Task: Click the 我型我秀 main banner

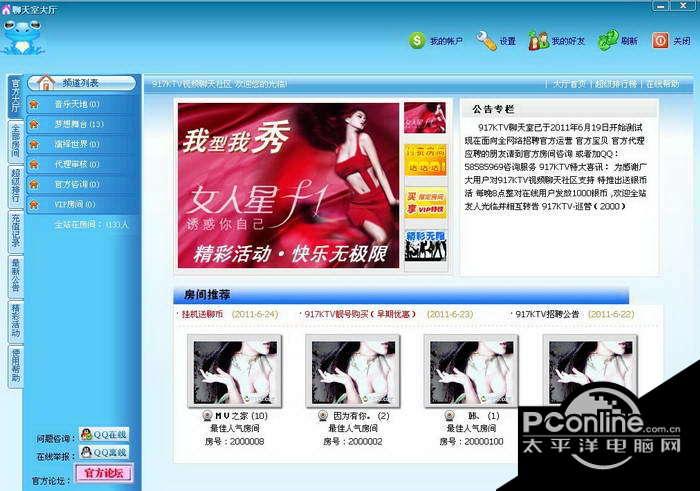Action: point(288,185)
